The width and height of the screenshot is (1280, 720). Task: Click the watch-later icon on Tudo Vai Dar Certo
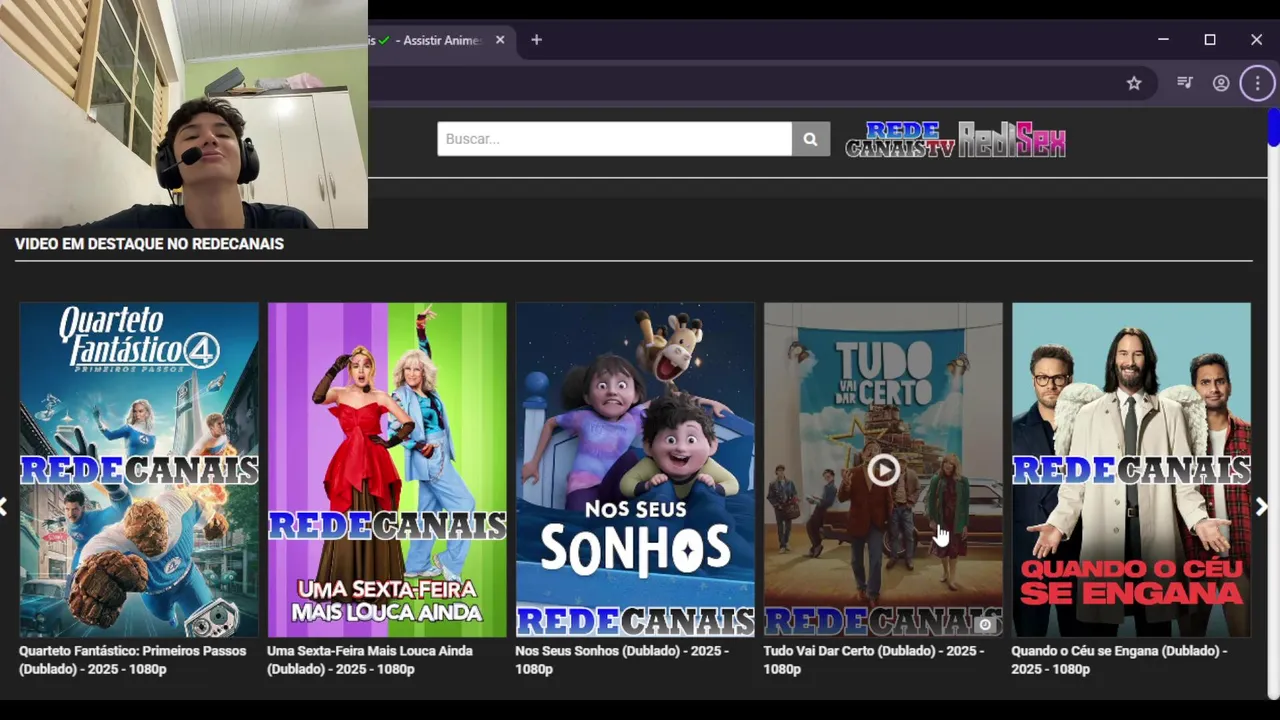click(985, 625)
